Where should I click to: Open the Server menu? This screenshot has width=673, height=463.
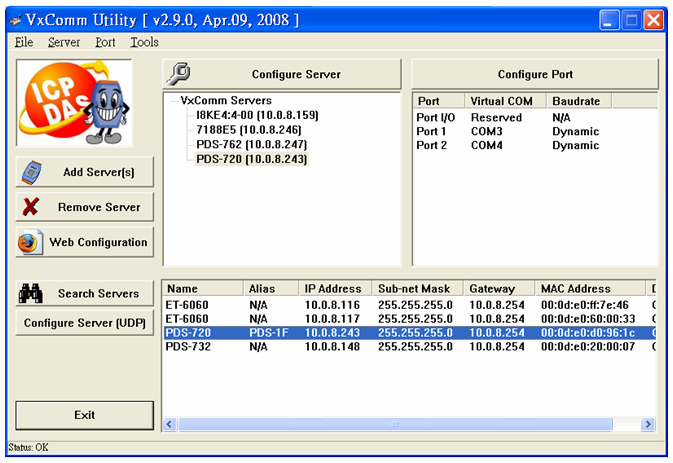coord(64,42)
